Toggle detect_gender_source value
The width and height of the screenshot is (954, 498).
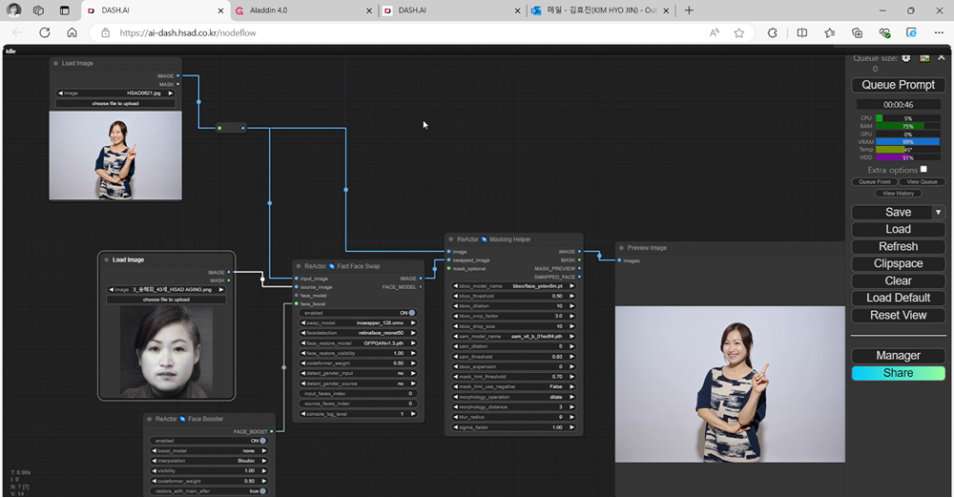[x=357, y=384]
